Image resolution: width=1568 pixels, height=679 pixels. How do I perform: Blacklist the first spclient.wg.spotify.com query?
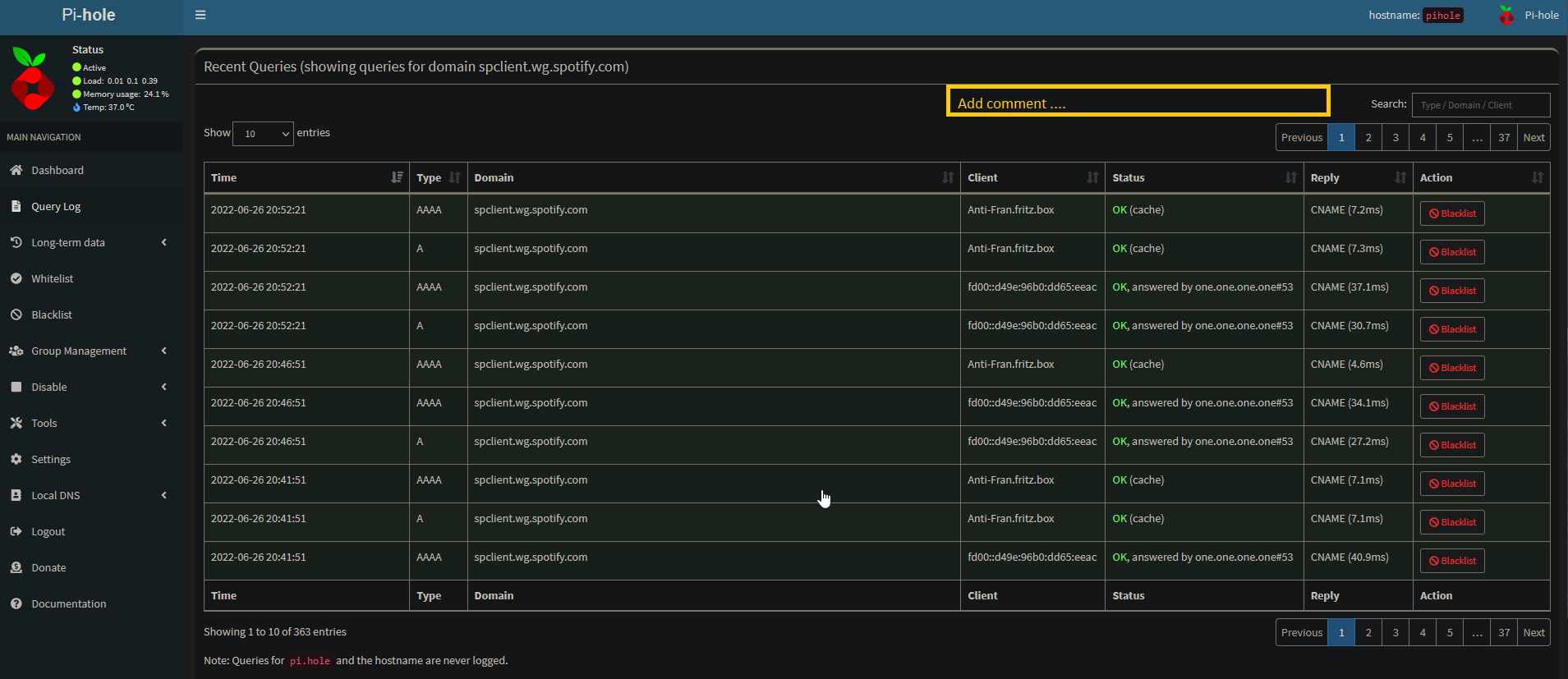1451,213
